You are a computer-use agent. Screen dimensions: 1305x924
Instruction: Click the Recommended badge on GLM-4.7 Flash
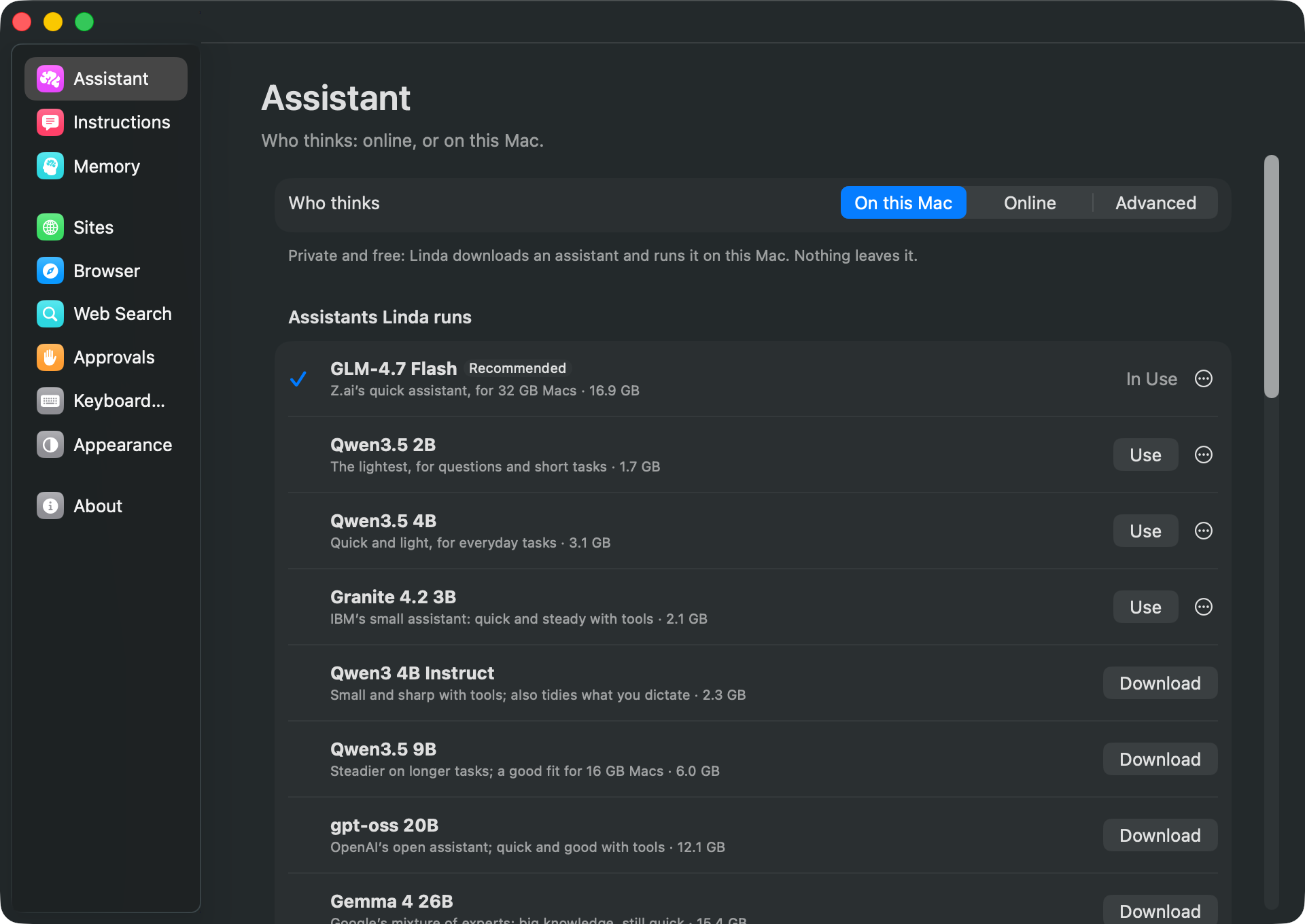[x=517, y=368]
